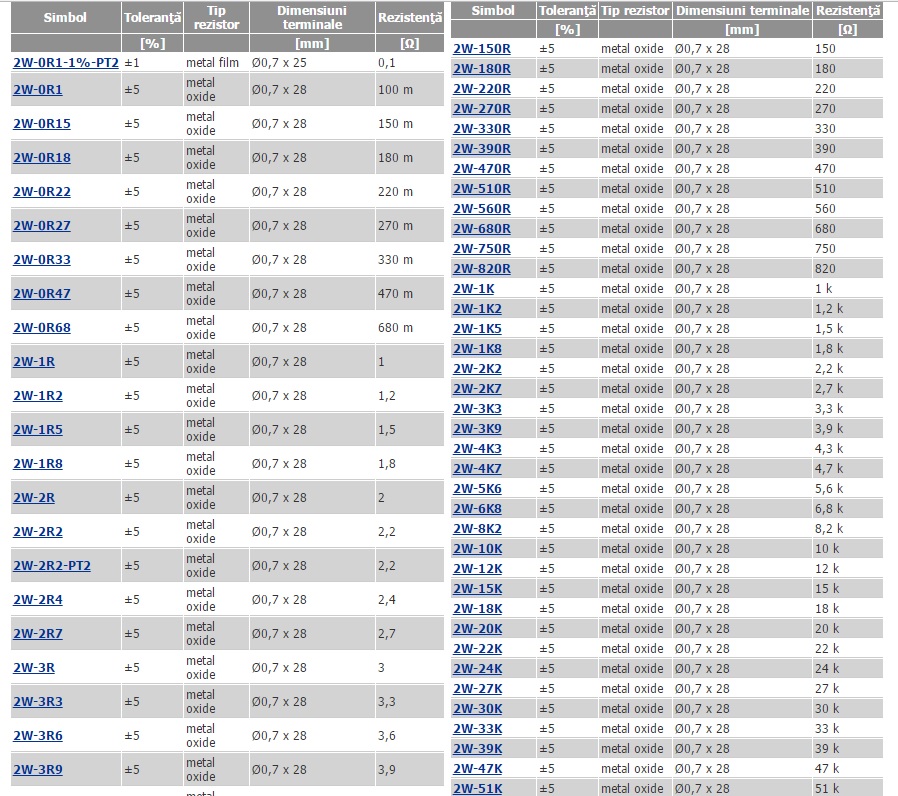The height and width of the screenshot is (796, 898).
Task: Click the 2W-1R2 link
Action: click(38, 396)
